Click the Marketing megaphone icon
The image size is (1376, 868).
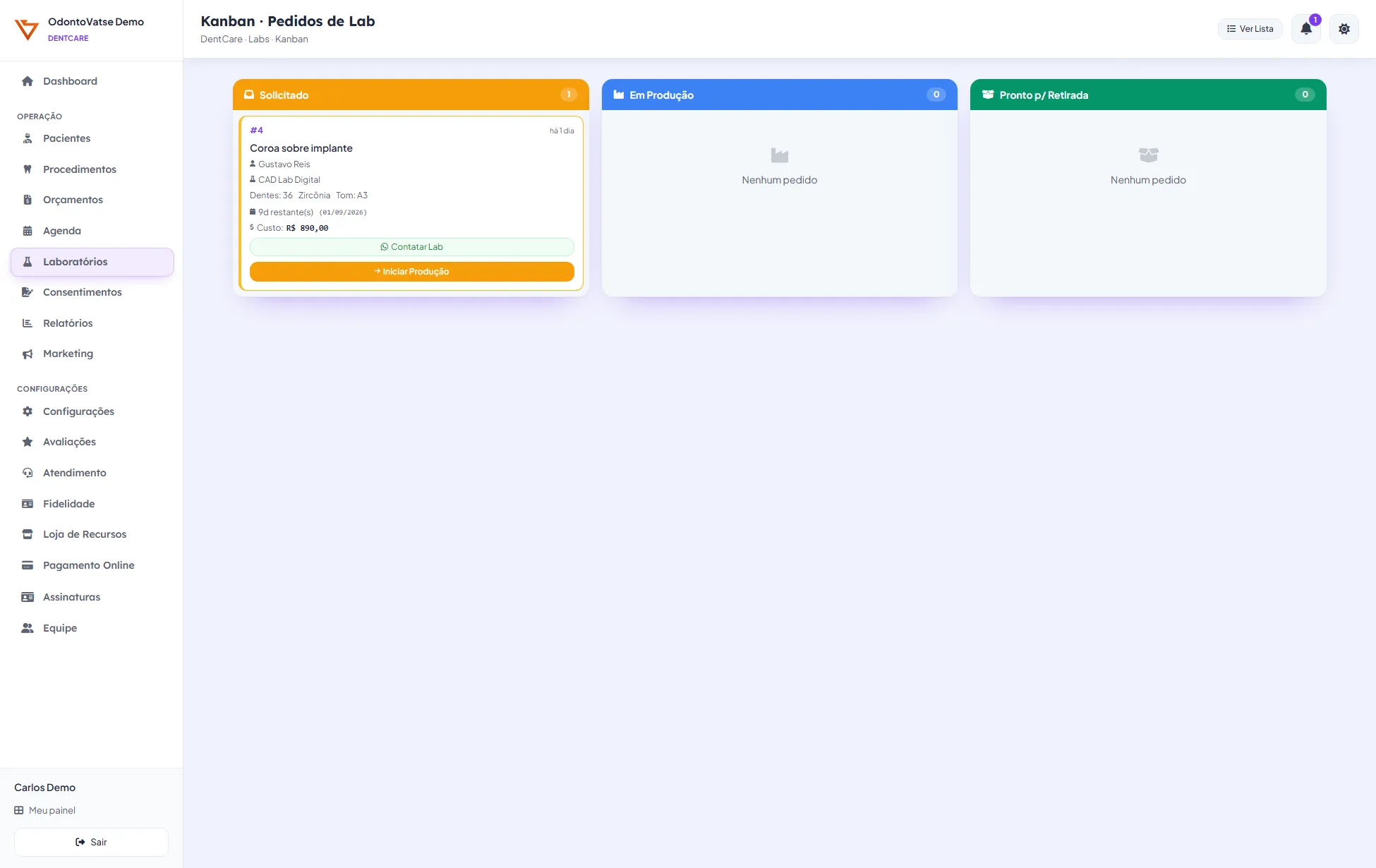(x=28, y=354)
